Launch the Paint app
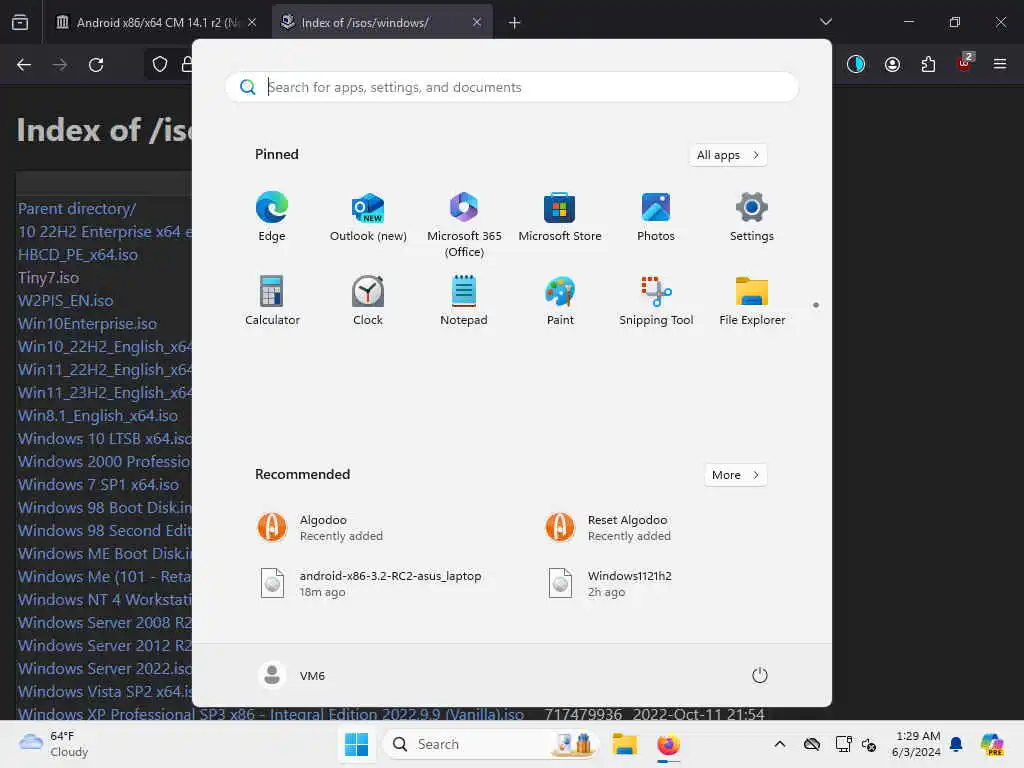The width and height of the screenshot is (1024, 768). click(x=560, y=301)
